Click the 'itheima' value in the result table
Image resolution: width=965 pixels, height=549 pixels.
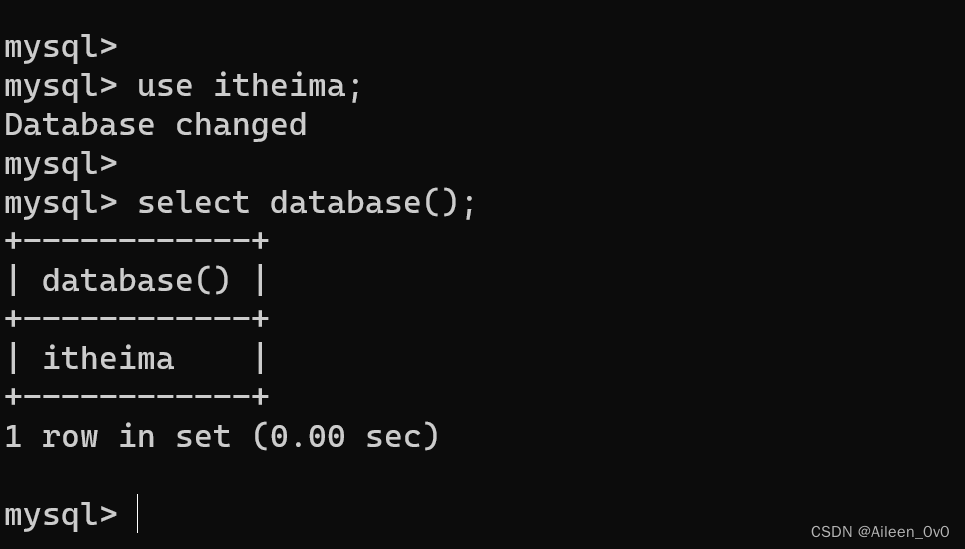[108, 359]
